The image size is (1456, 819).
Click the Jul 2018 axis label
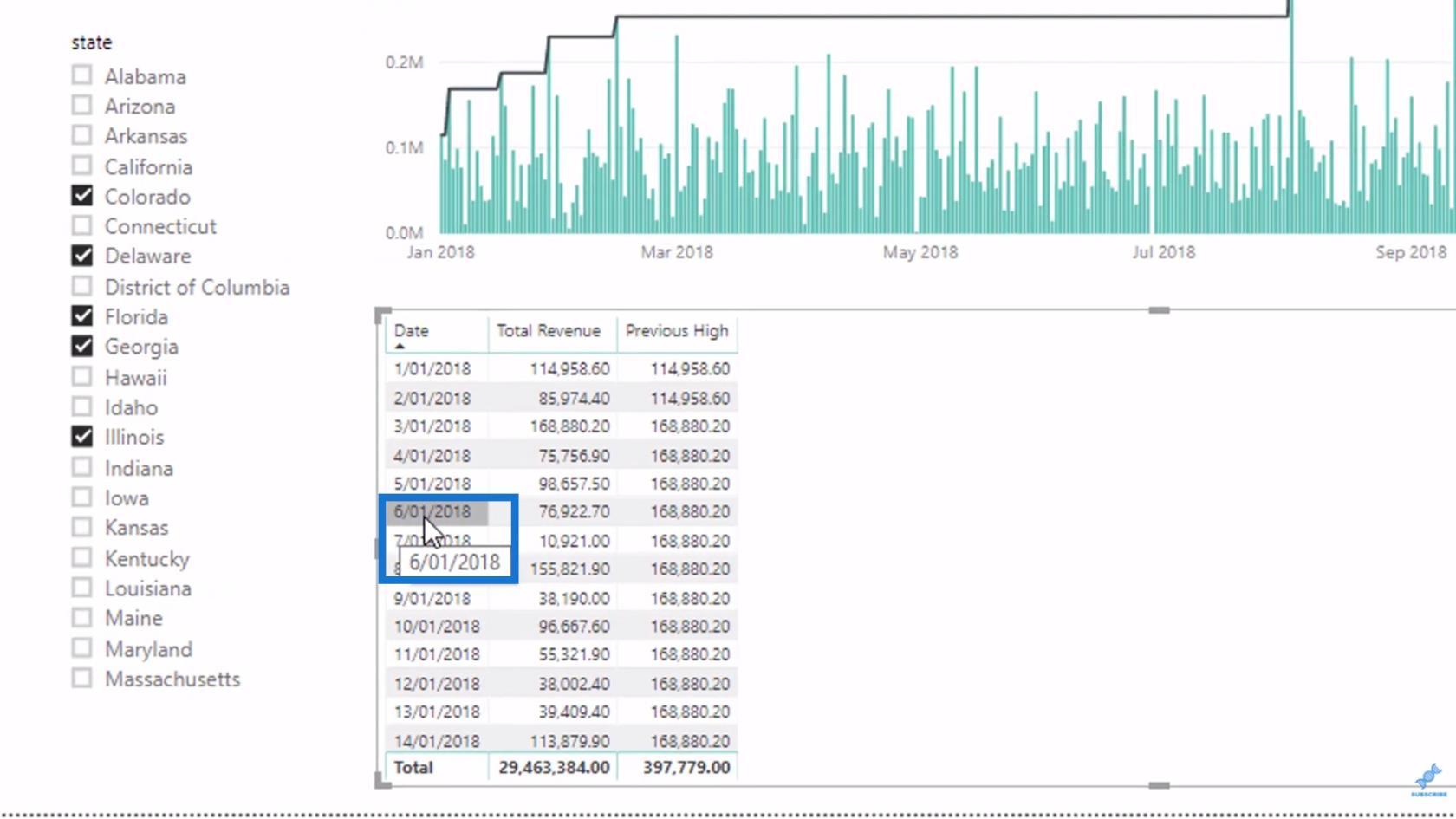pos(1163,252)
